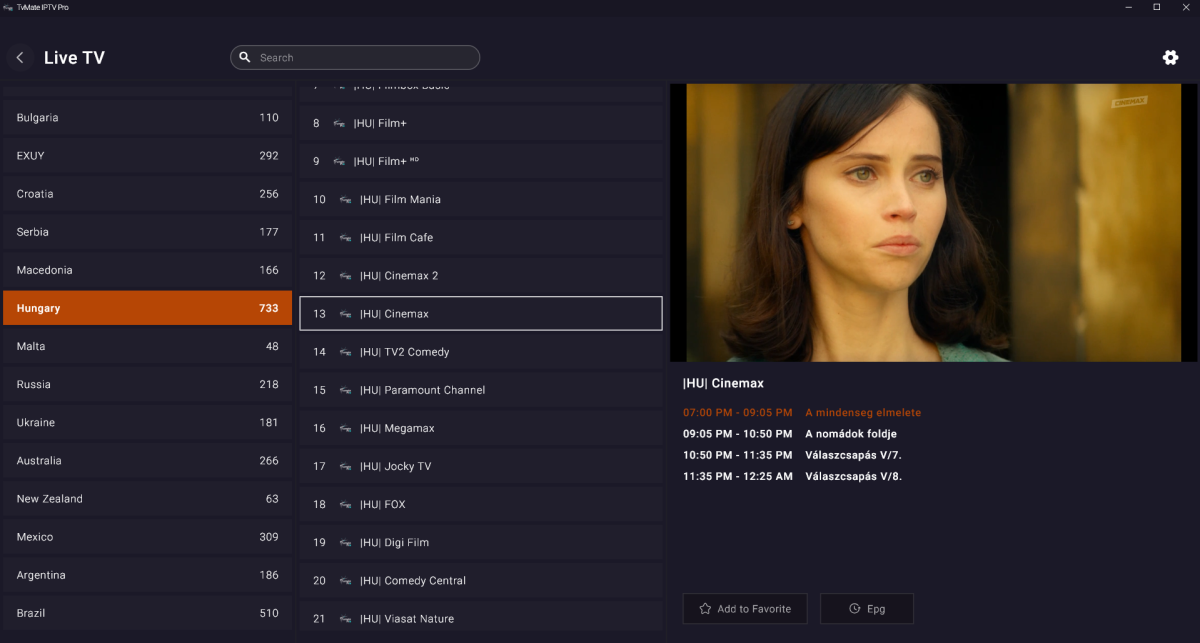Click the channel logo icon beside FOX
The height and width of the screenshot is (643, 1200).
345,505
